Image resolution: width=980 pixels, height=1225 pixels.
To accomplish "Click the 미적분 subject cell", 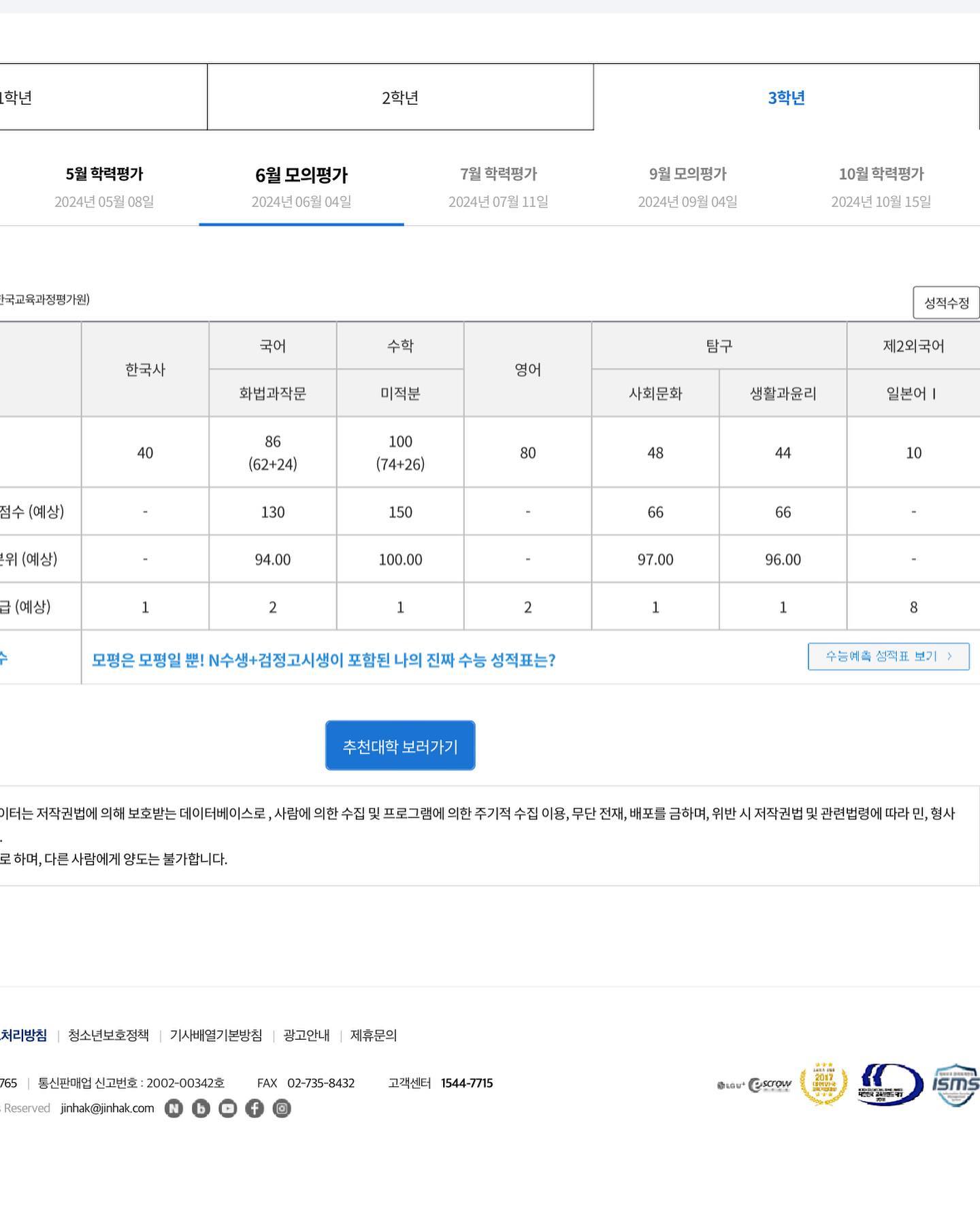I will coord(400,393).
